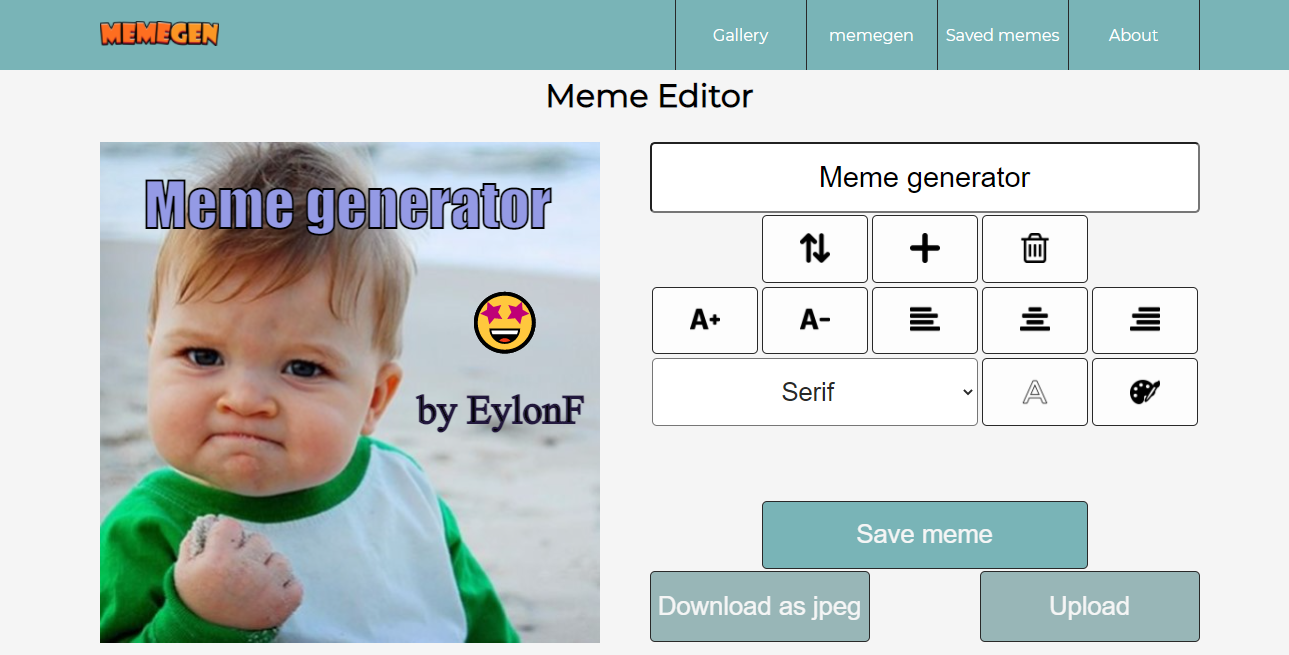Change text stroke color with outlined A icon
The height and width of the screenshot is (655, 1289).
coord(1035,392)
